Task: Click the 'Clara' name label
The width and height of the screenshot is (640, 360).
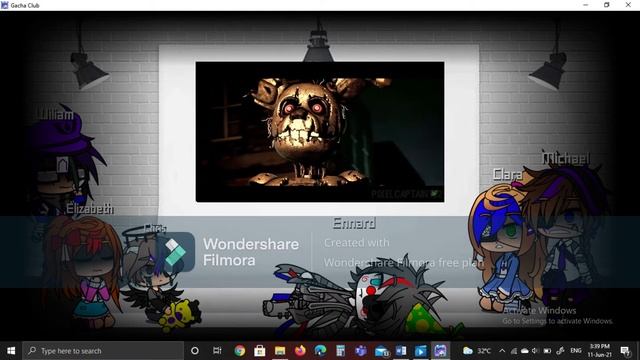Action: click(508, 175)
